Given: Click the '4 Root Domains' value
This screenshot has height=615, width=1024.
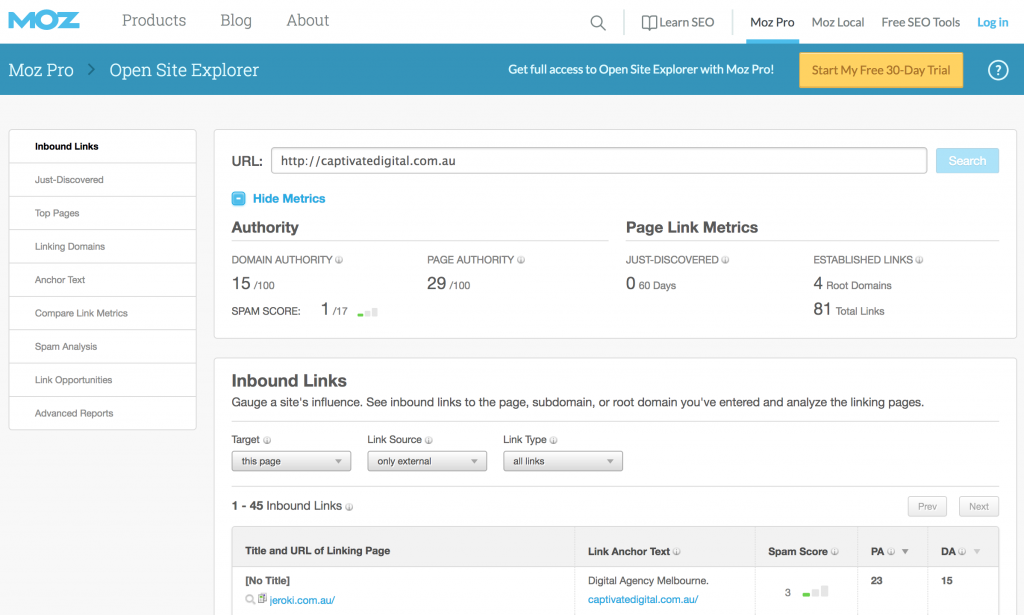Looking at the screenshot, I should (x=852, y=284).
